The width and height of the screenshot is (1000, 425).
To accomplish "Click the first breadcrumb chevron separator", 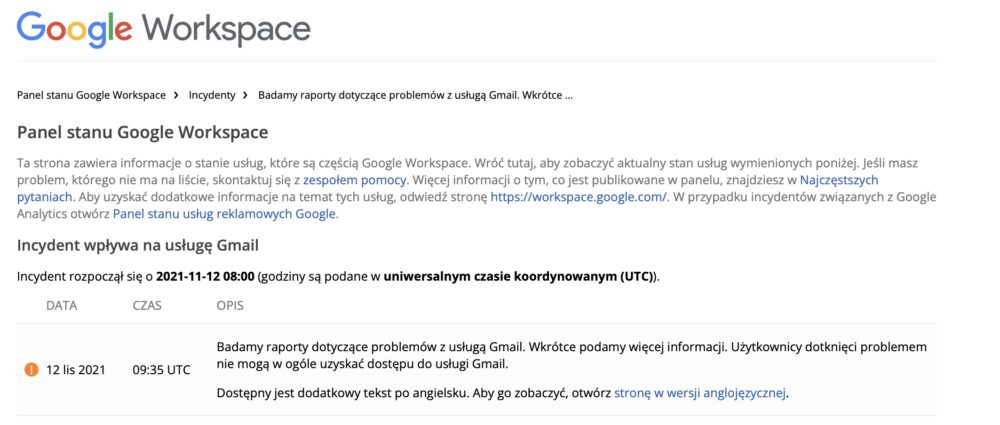I will coord(176,96).
